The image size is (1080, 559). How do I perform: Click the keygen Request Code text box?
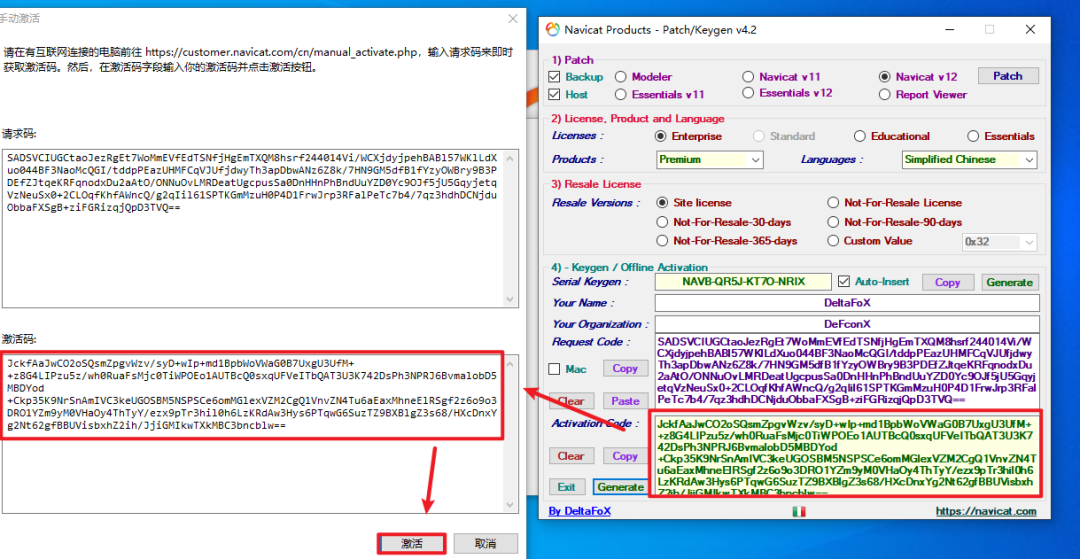tap(847, 370)
